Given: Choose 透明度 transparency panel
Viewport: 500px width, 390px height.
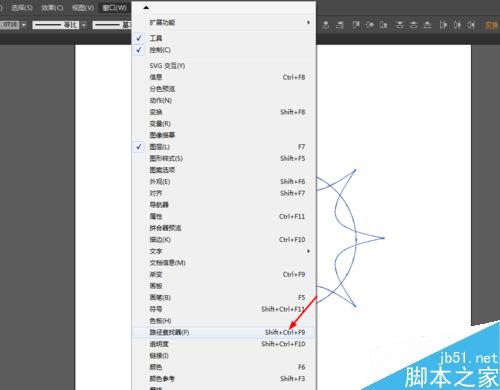Looking at the screenshot, I should [x=224, y=344].
